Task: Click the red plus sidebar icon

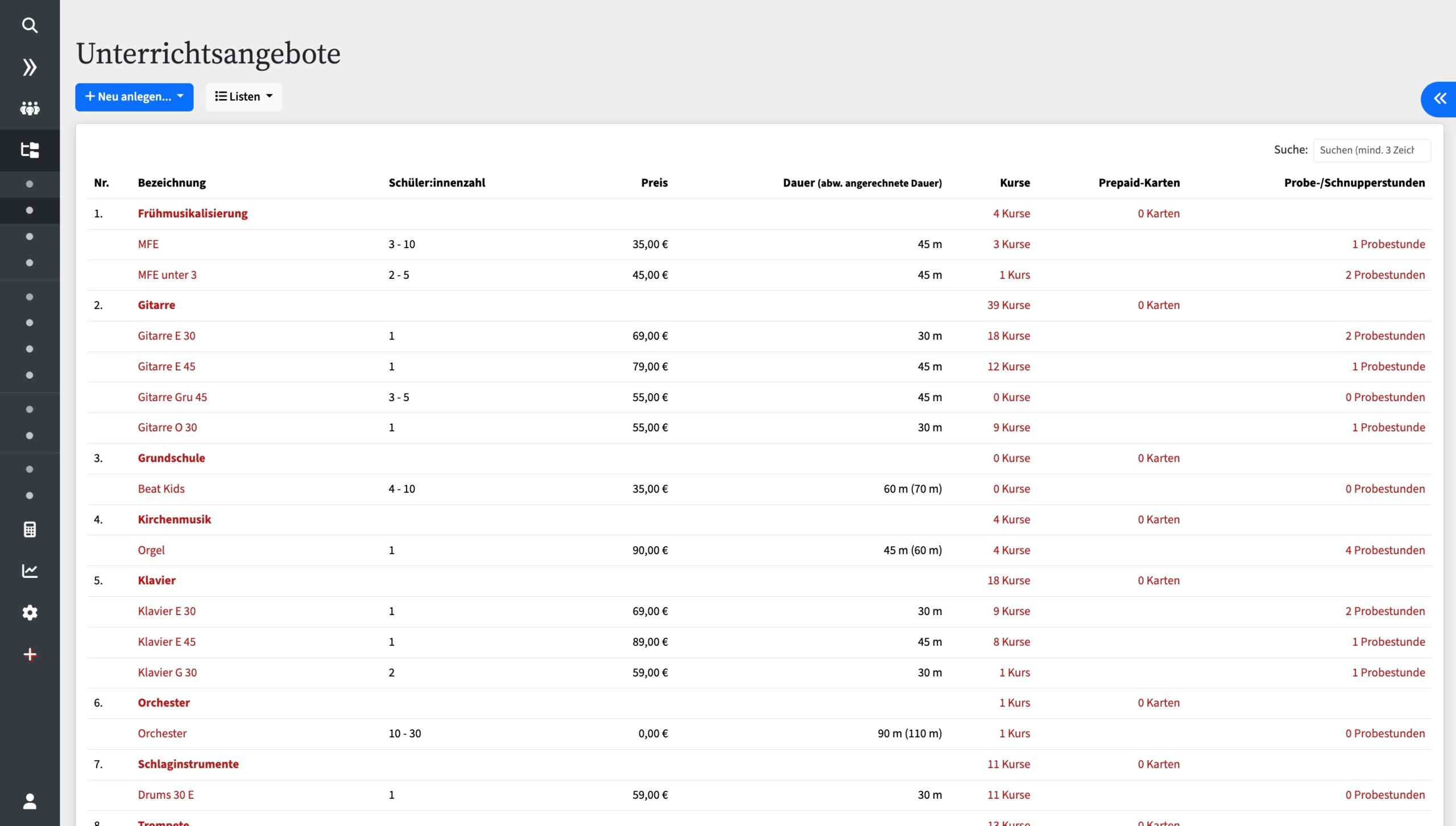Action: pos(30,655)
